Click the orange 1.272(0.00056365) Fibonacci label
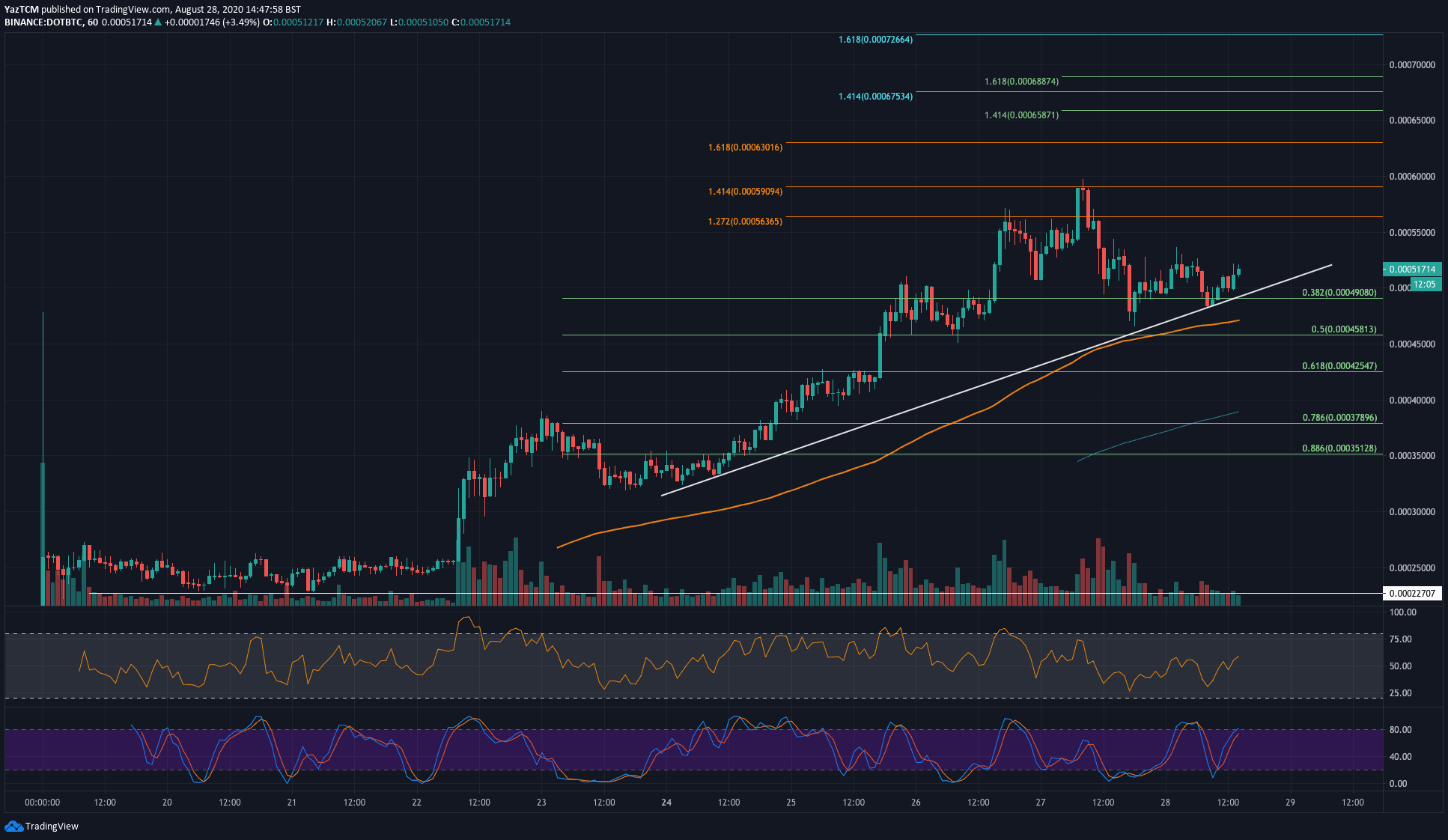Screen dimensions: 1448x840 coord(745,221)
